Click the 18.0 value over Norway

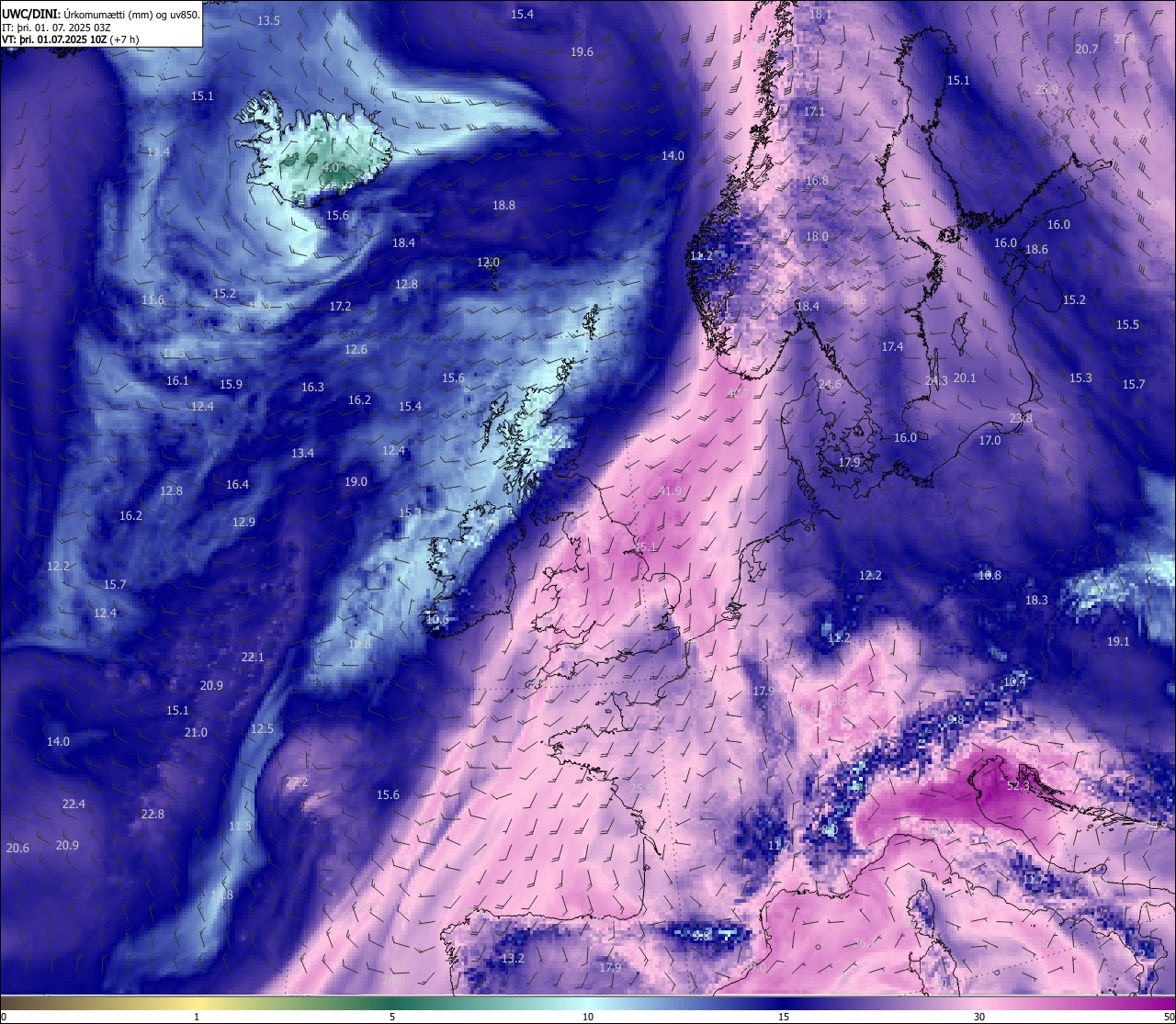coord(818,237)
